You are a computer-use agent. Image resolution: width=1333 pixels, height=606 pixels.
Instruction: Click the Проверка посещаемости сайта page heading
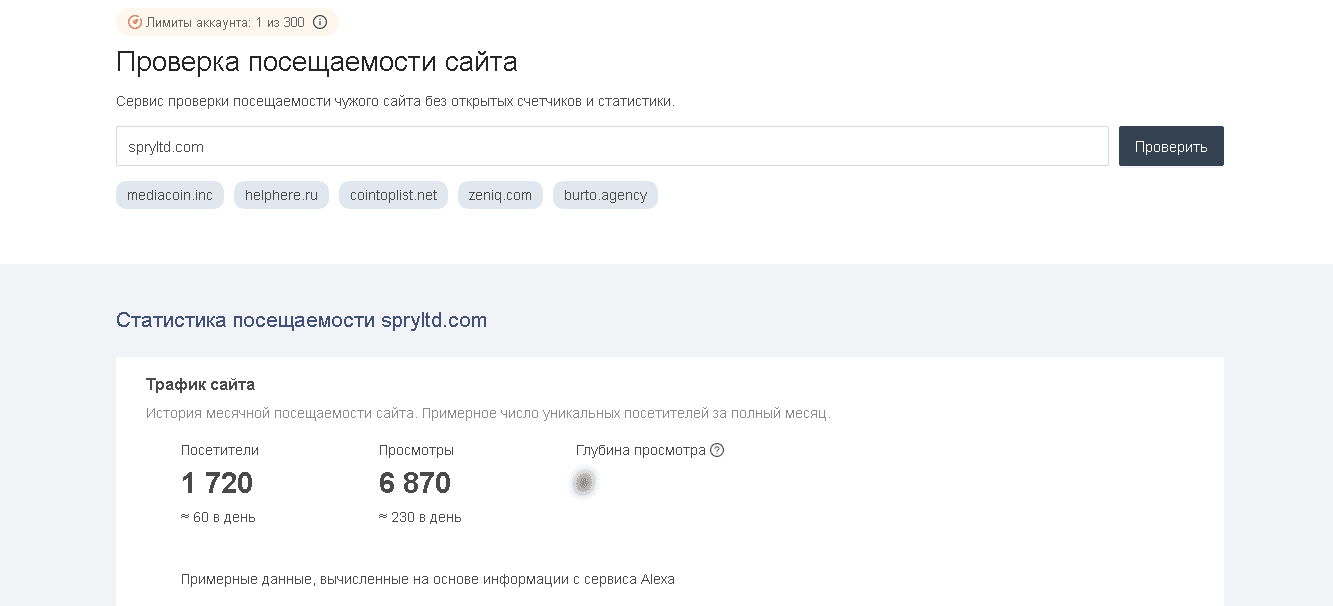[316, 61]
